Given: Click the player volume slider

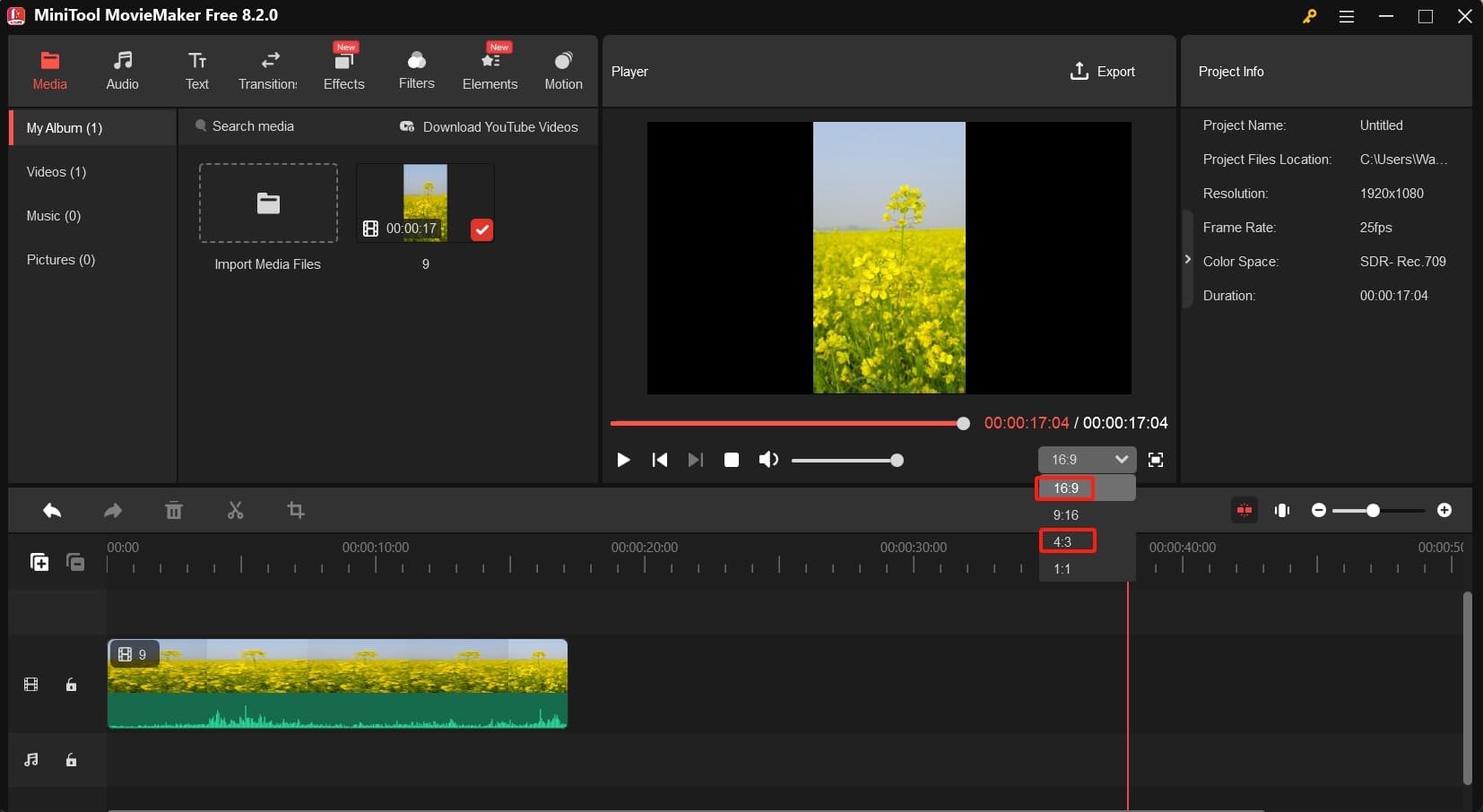Looking at the screenshot, I should point(847,461).
